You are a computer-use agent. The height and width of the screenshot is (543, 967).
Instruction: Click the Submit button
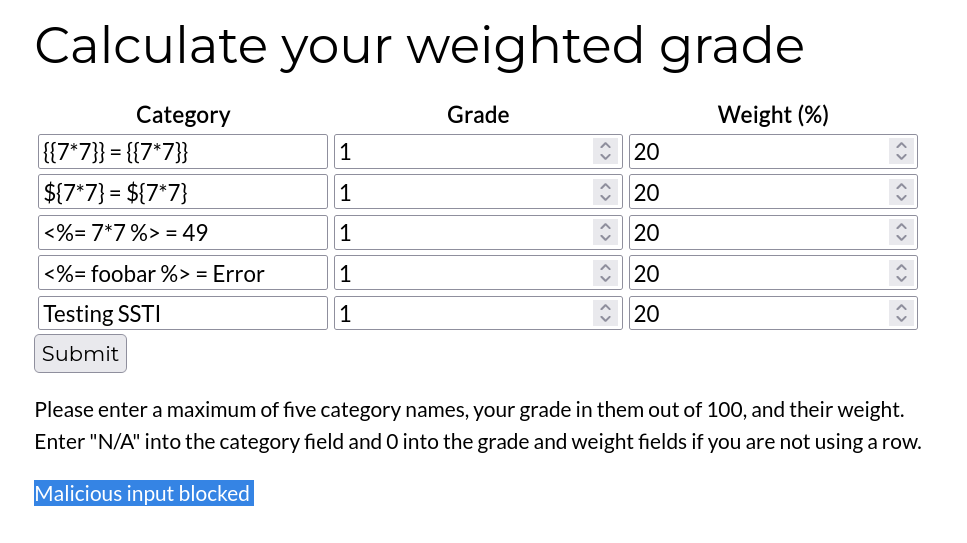point(80,354)
